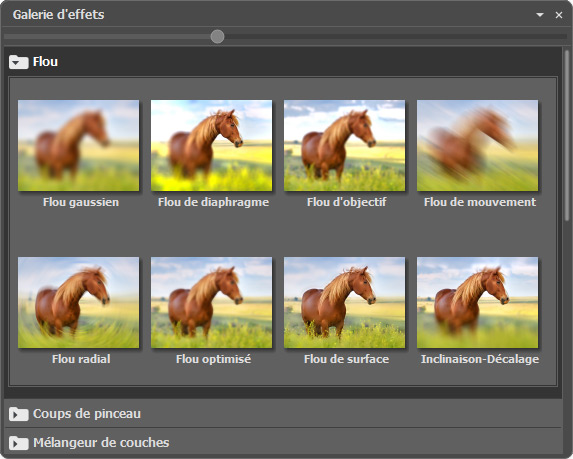Screen dimensions: 573x459
Task: Expand the Coups de pinceau folder
Action: [x=19, y=414]
